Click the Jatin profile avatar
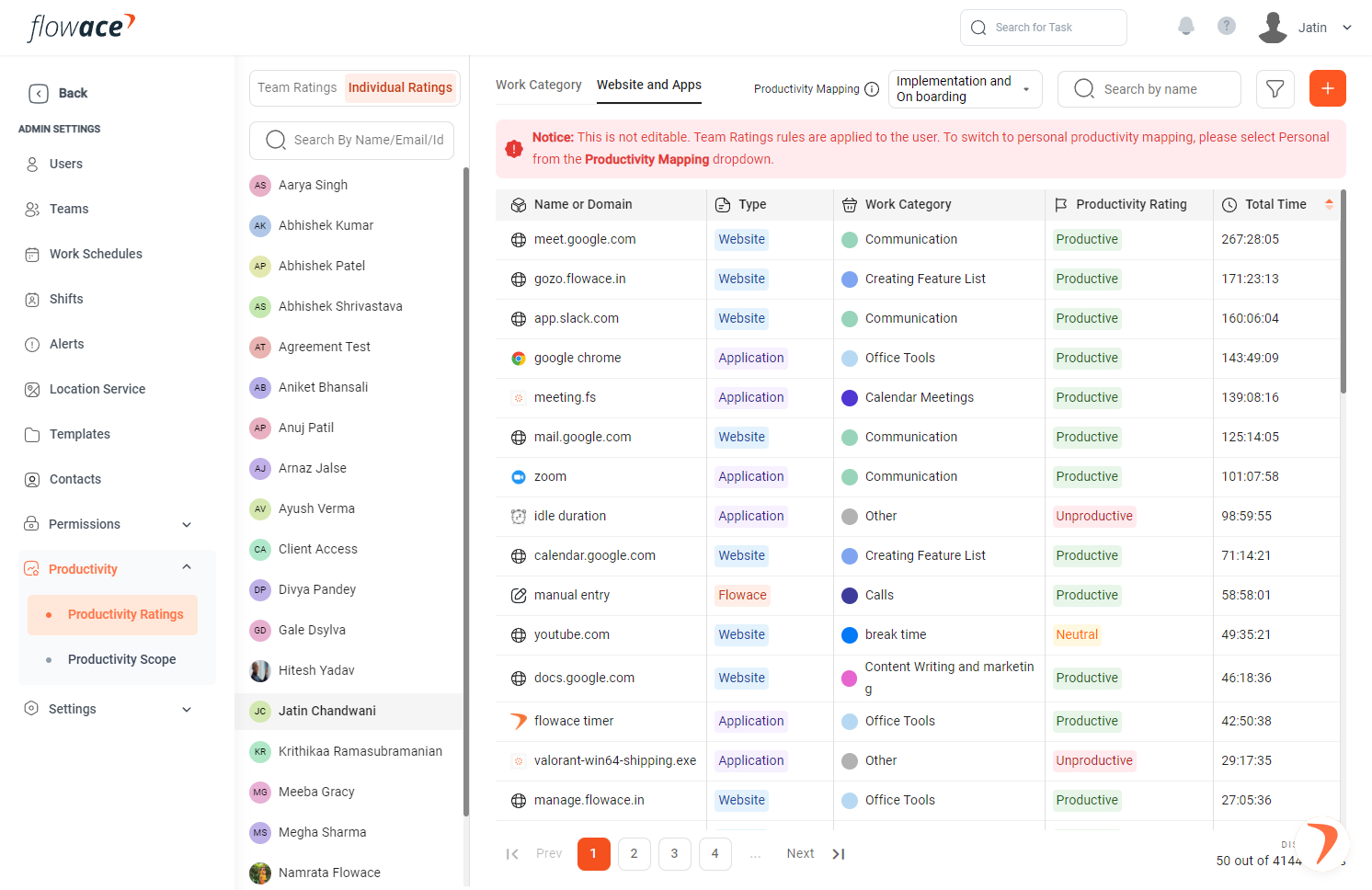Screen dimensions: 1372x890 pos(1273,28)
